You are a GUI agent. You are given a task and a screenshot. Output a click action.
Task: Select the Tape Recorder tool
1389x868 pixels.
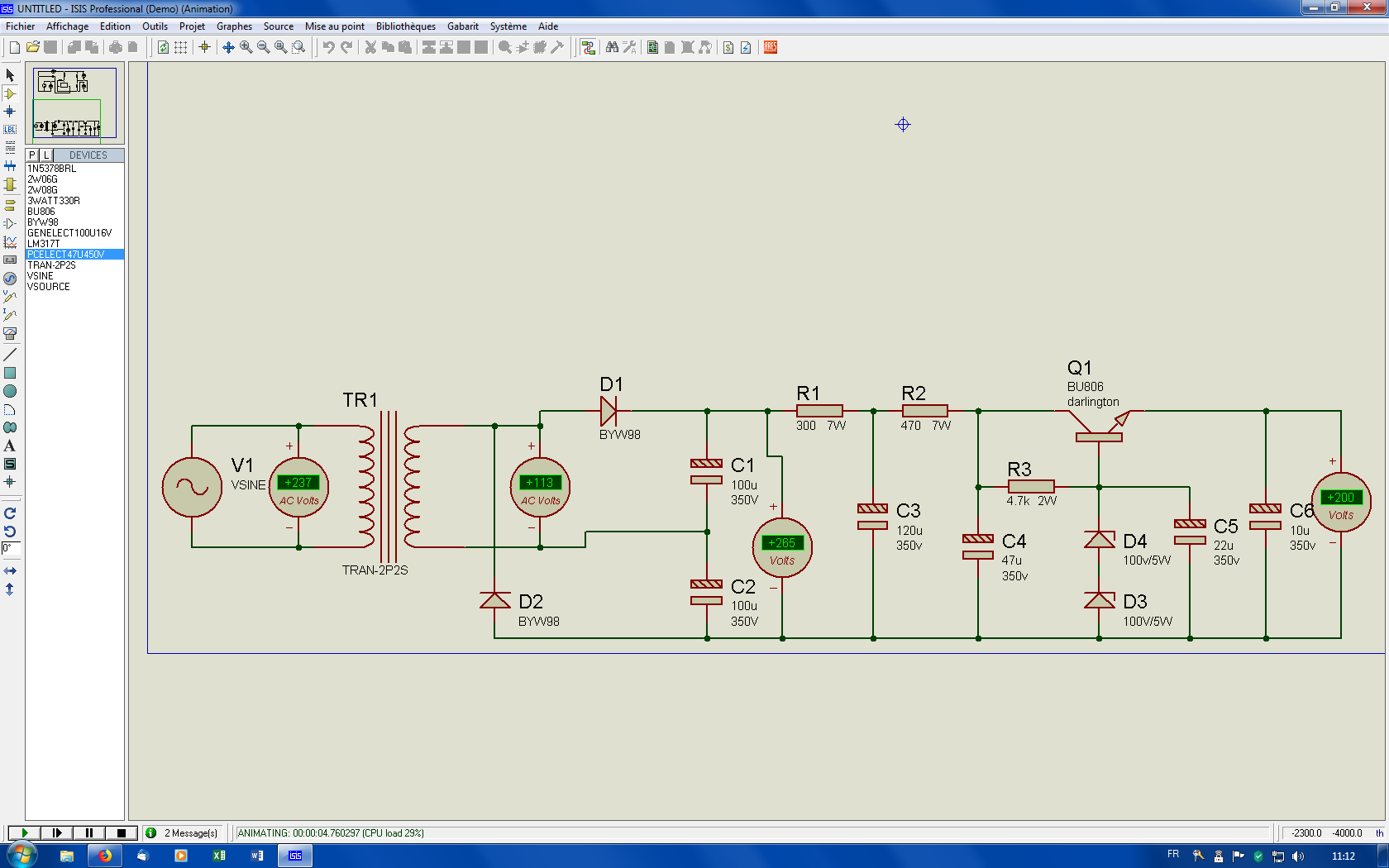click(10, 260)
